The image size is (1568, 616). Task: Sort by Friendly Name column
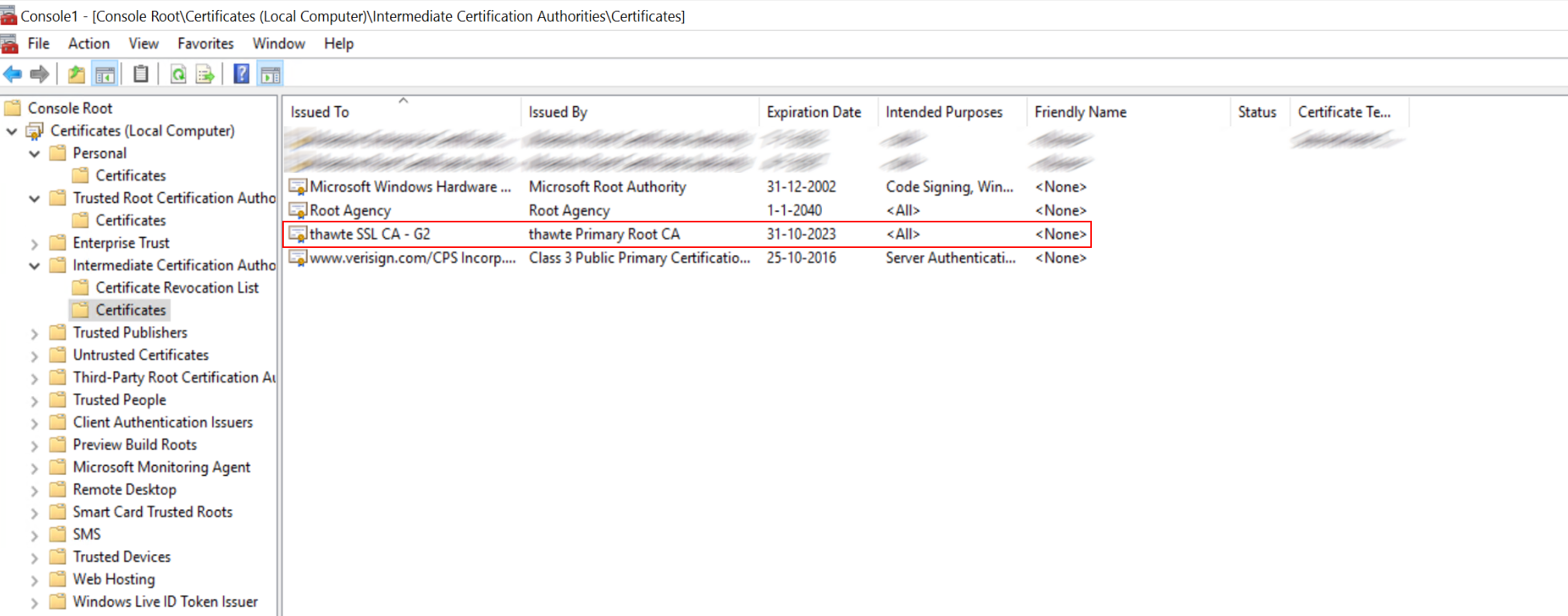(1128, 112)
